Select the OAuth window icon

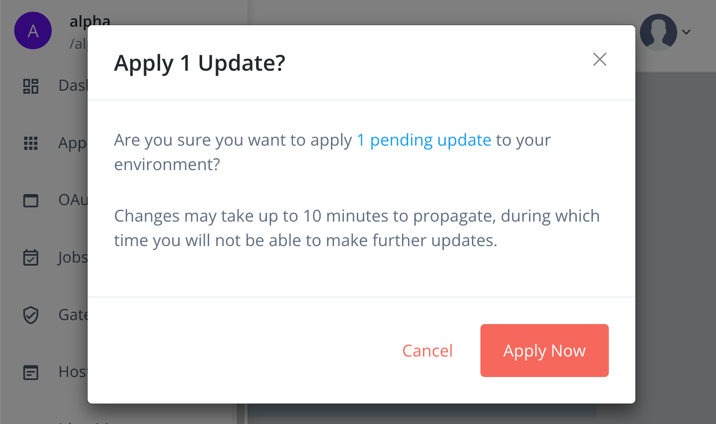click(31, 200)
